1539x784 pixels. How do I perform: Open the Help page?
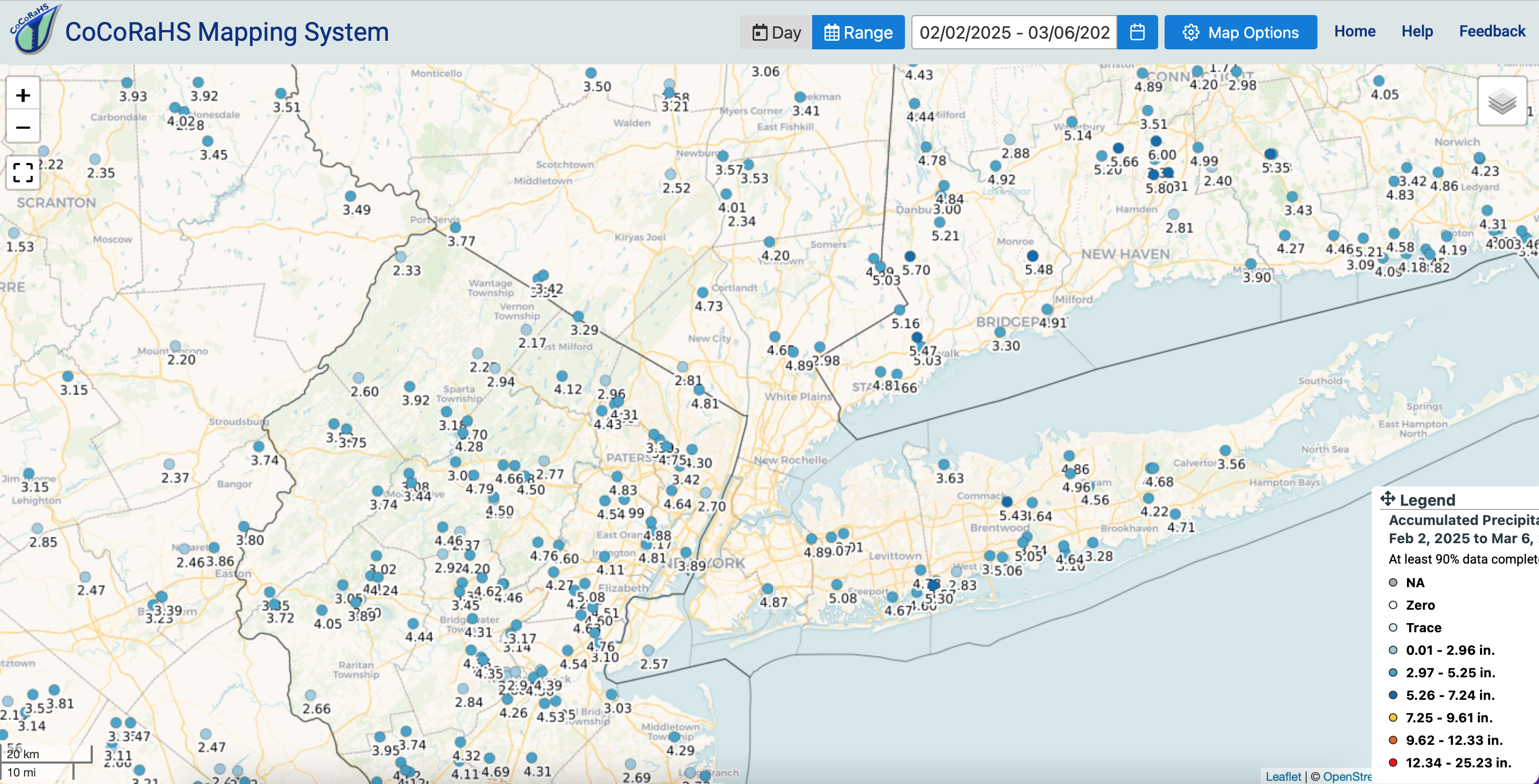pyautogui.click(x=1417, y=31)
